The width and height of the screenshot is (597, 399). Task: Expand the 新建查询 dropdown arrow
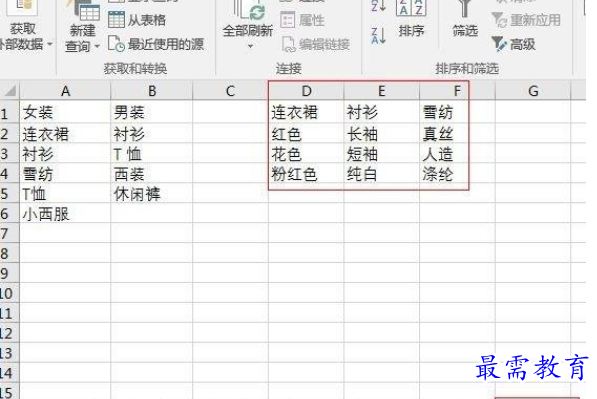97,46
